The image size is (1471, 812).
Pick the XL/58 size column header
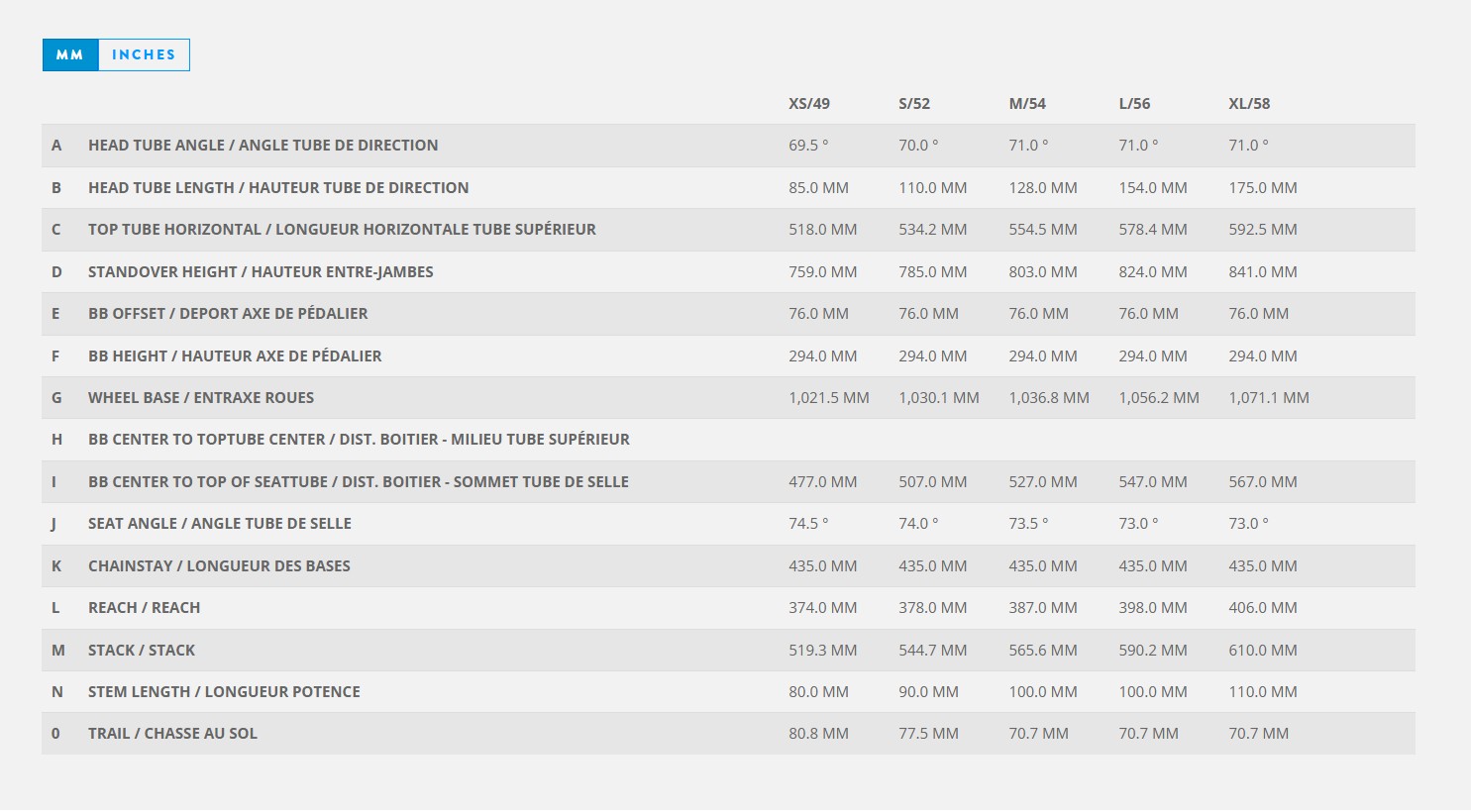coord(1248,104)
